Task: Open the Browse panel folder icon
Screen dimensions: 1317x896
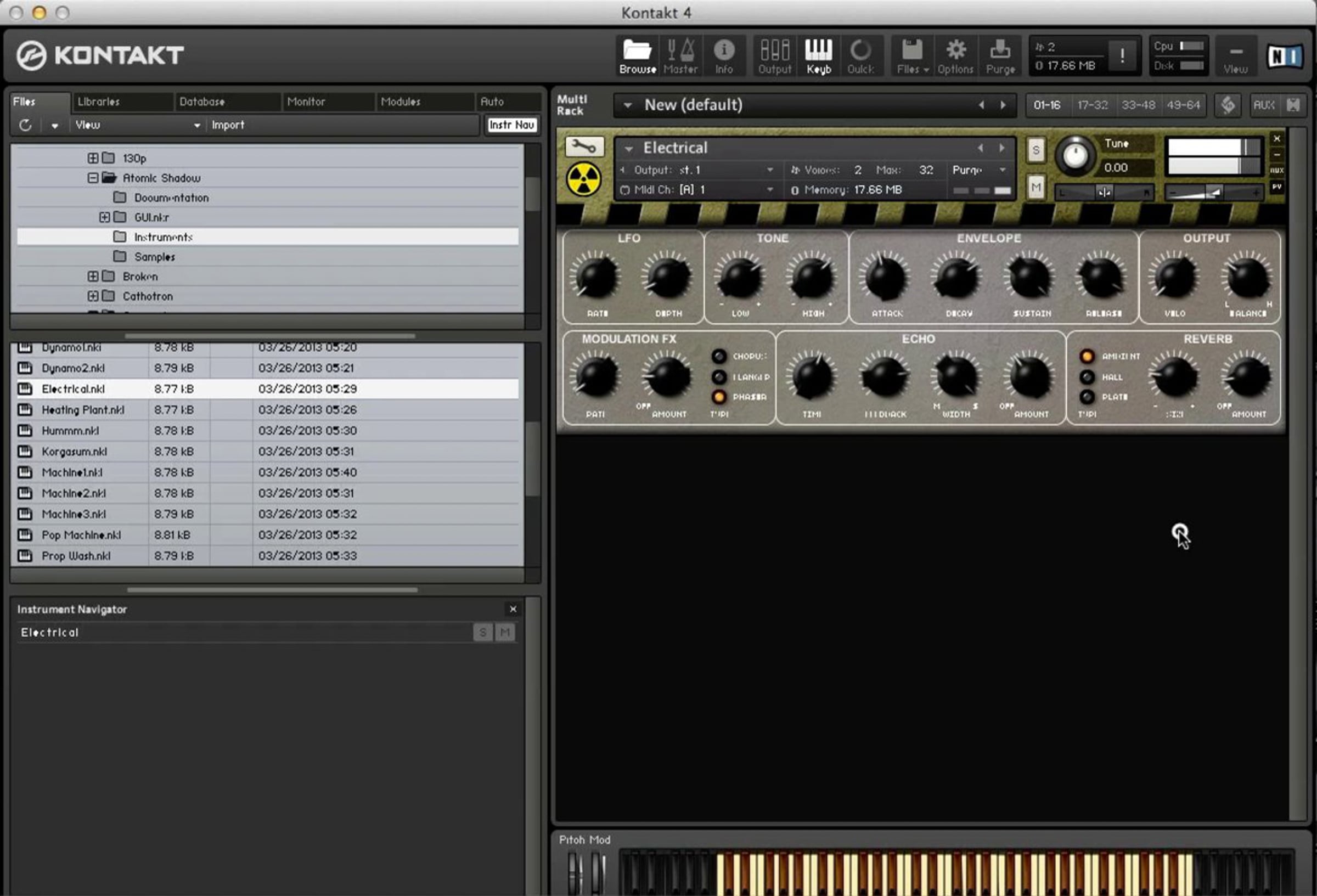Action: pos(637,55)
